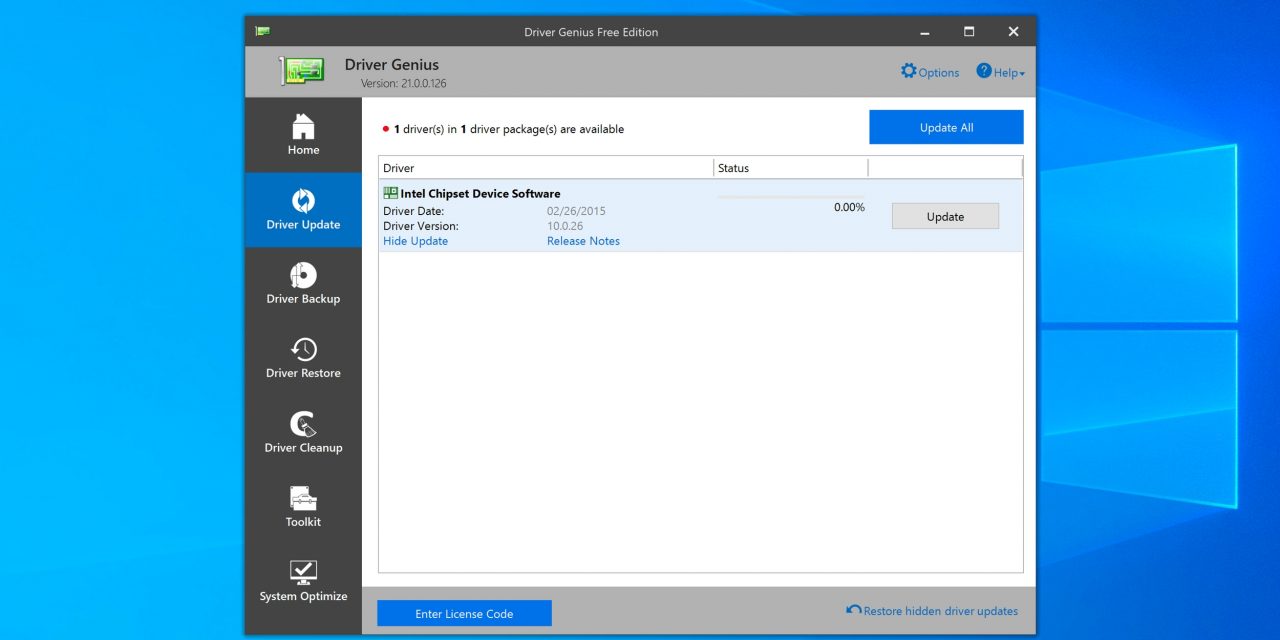1280x640 pixels.
Task: Open the Toolkit toolbox icon
Action: pyautogui.click(x=303, y=498)
